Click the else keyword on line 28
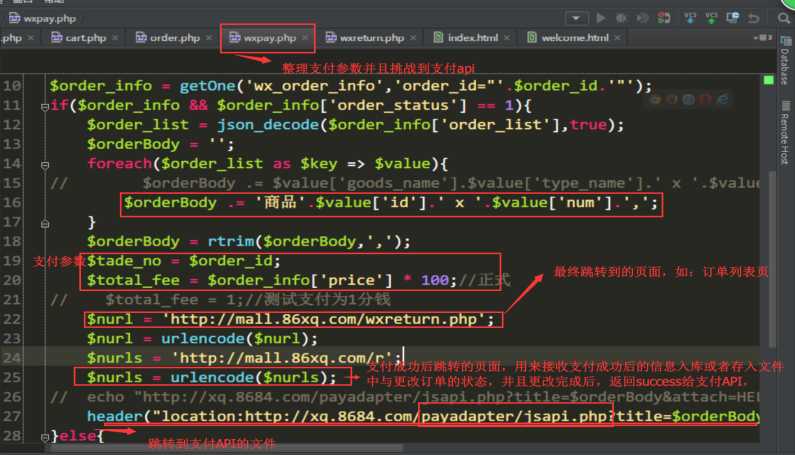 click(x=78, y=436)
